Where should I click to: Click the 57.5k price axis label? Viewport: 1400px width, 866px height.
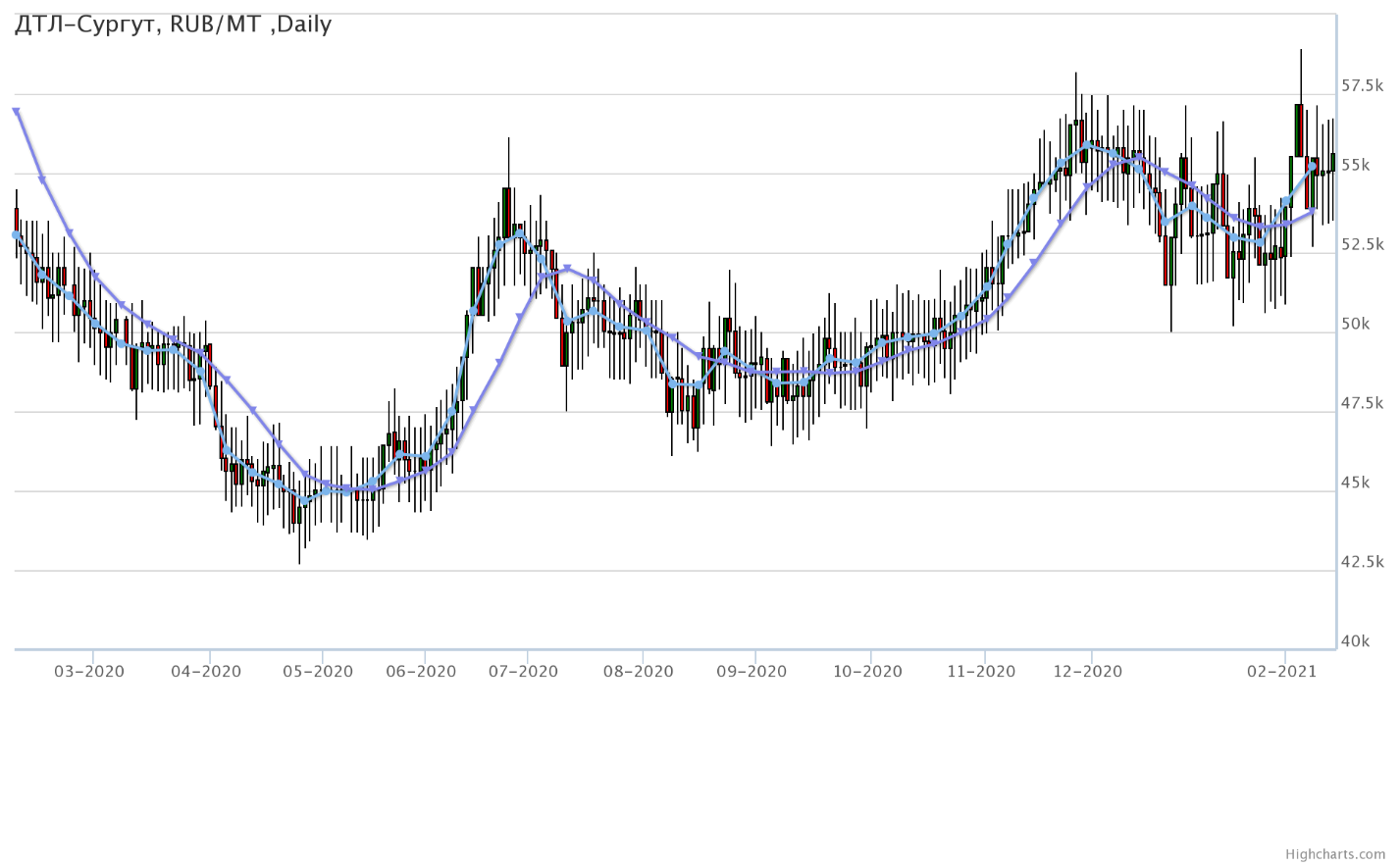point(1362,86)
